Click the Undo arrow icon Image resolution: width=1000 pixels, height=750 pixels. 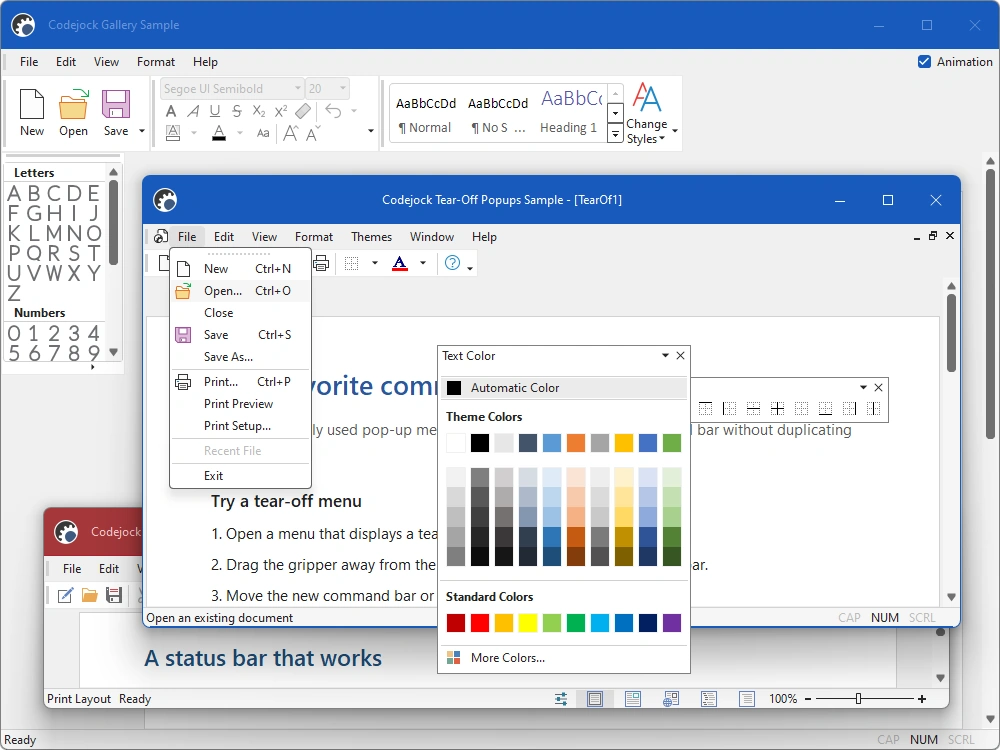click(334, 110)
